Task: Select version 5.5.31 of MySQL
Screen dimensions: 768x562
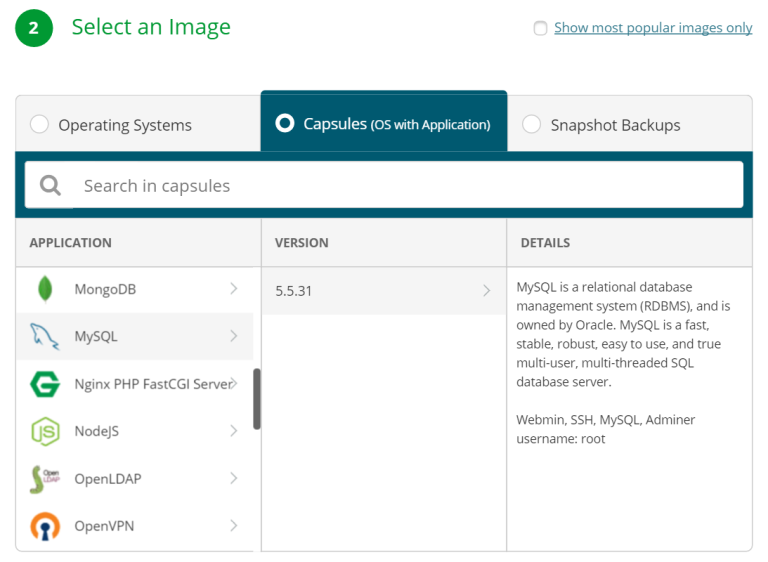Action: (295, 291)
